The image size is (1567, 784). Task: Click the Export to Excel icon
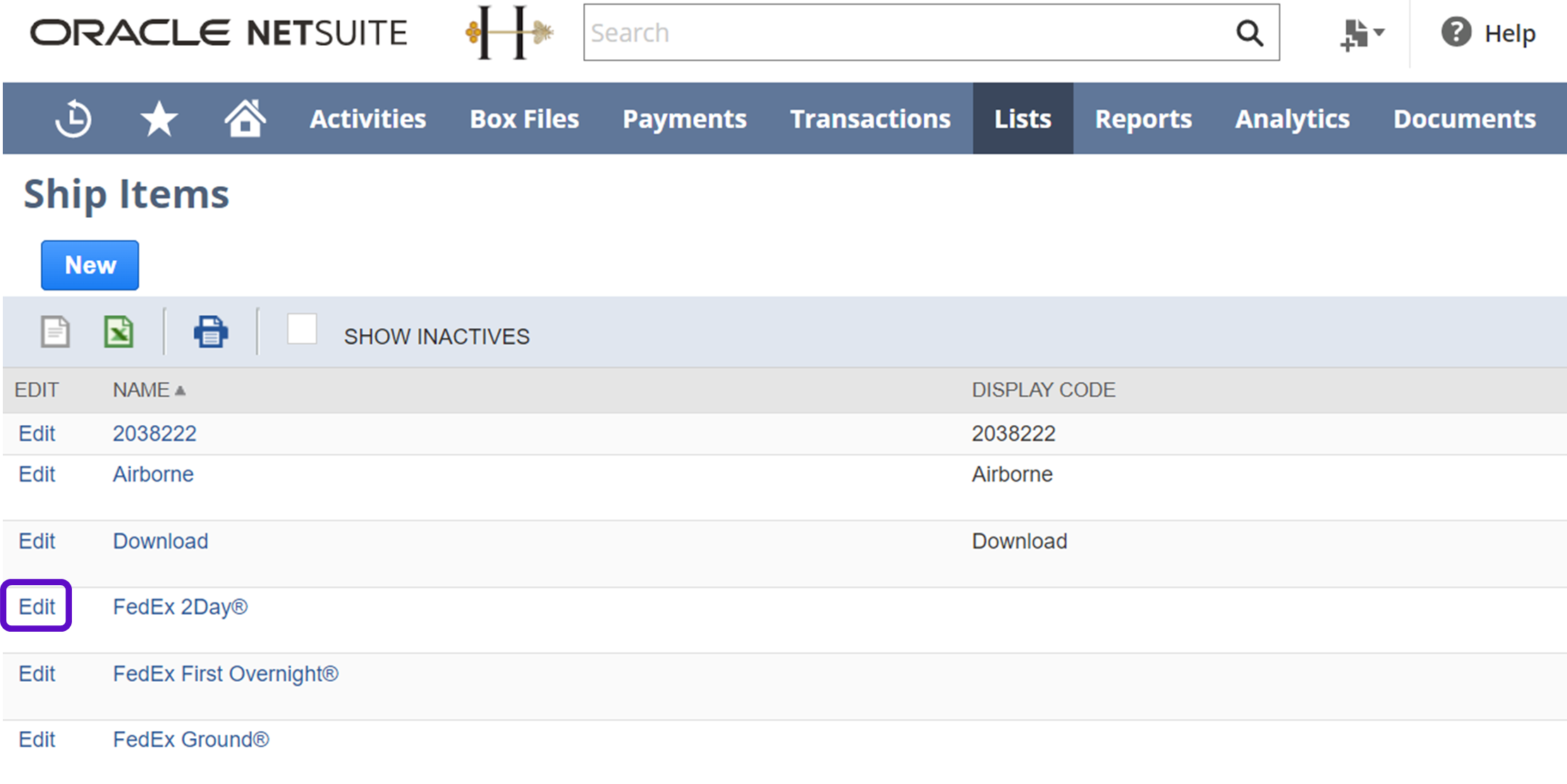point(118,332)
